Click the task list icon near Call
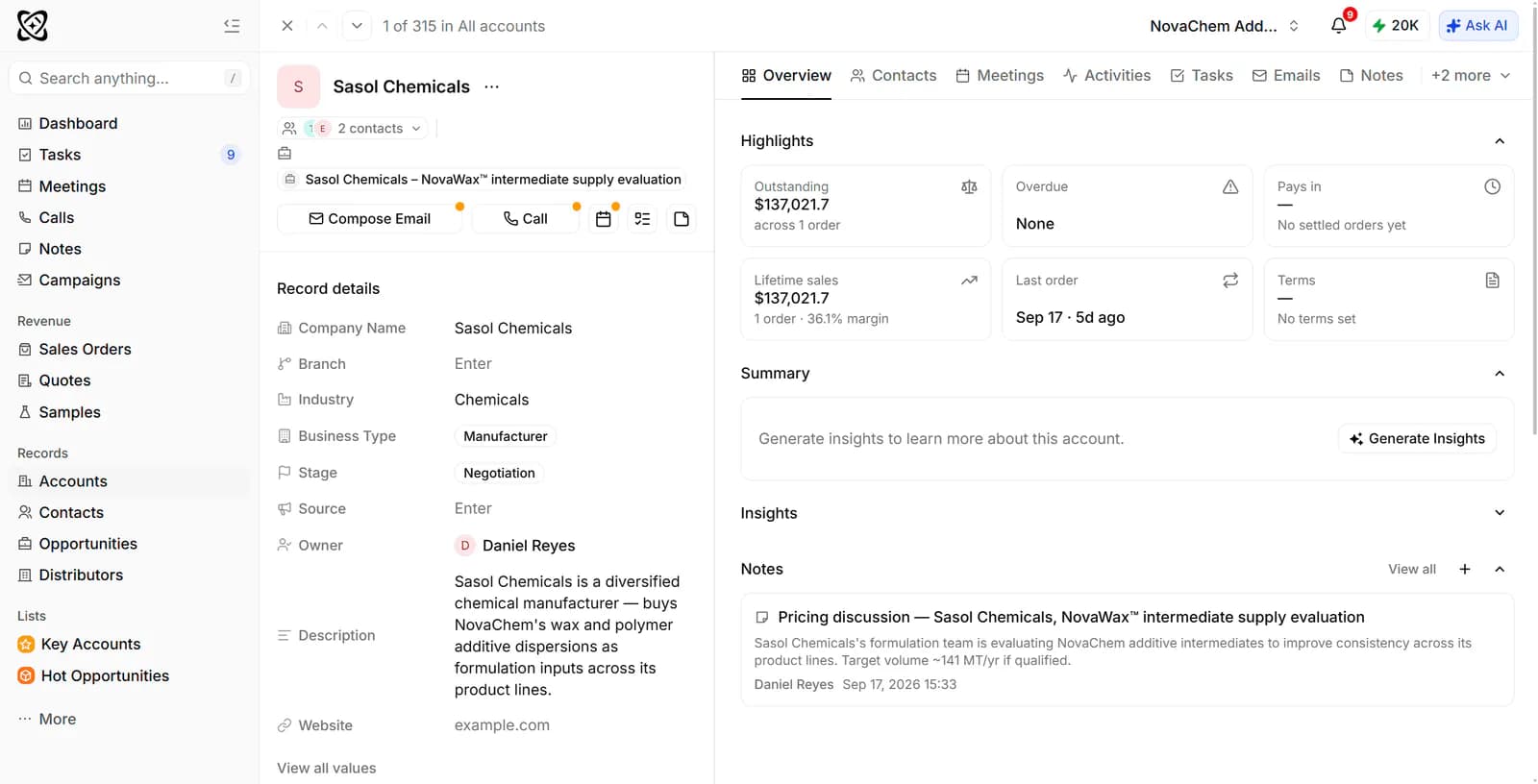This screenshot has height=784, width=1538. 643,219
